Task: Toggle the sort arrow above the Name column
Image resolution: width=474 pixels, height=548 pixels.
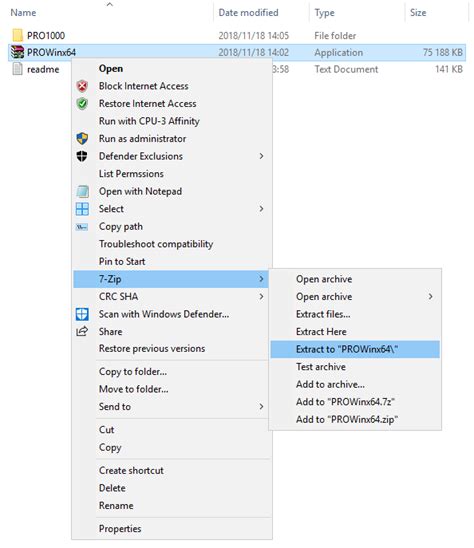Action: point(110,4)
